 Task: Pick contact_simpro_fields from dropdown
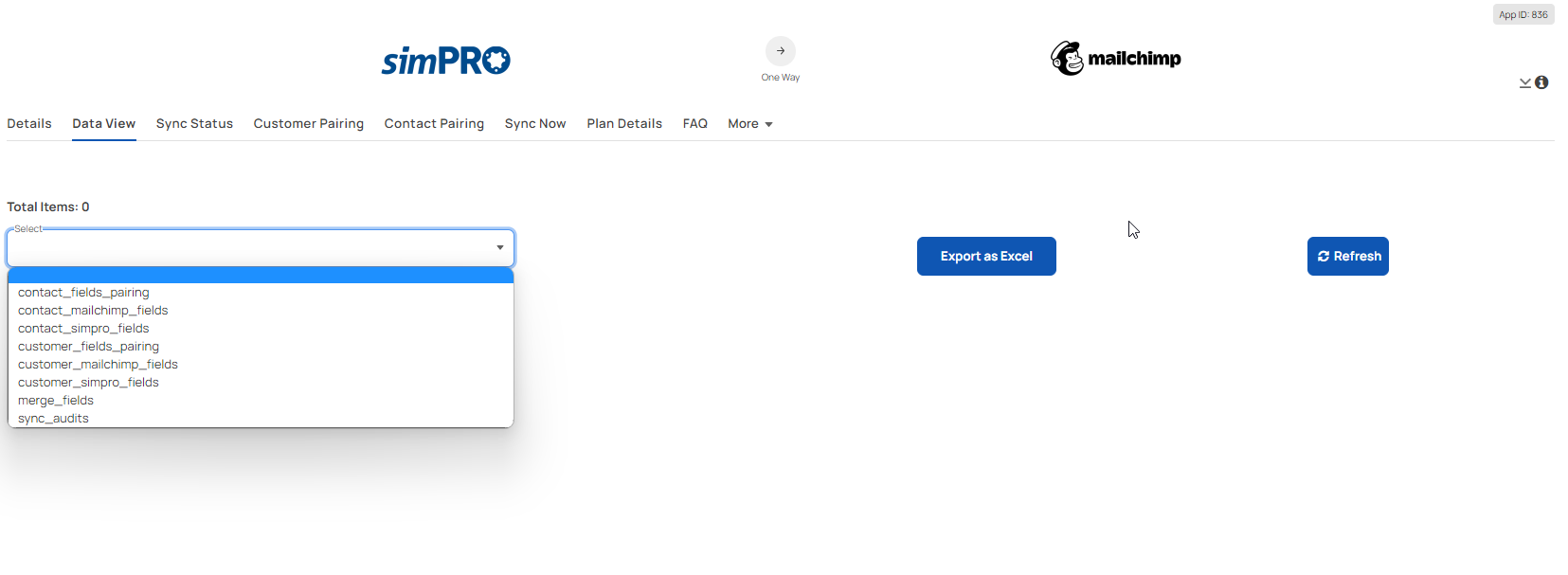coord(261,329)
